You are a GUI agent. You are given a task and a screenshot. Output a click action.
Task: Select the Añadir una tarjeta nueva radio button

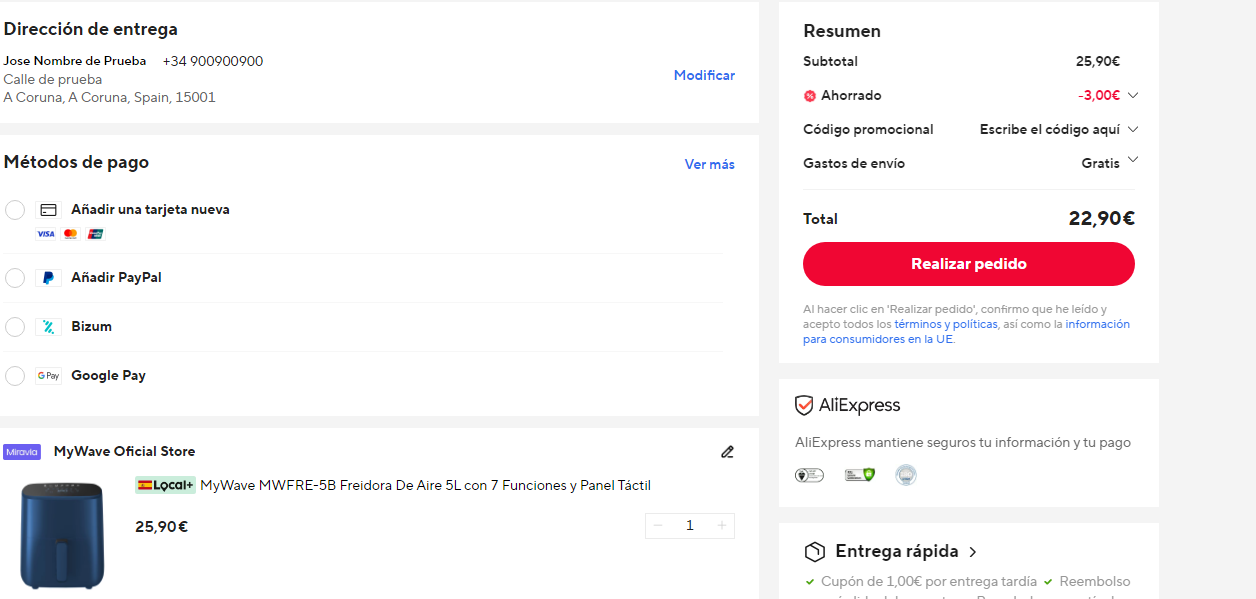click(15, 210)
